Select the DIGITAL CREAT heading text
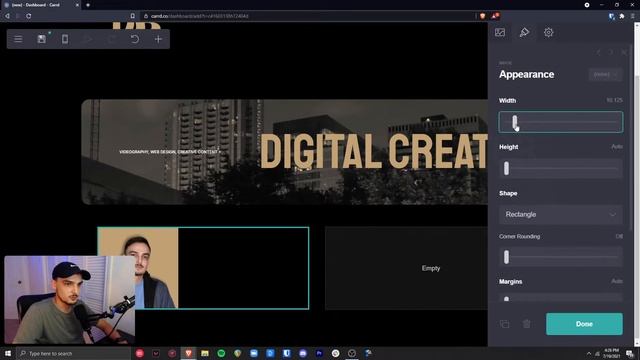 [x=373, y=151]
